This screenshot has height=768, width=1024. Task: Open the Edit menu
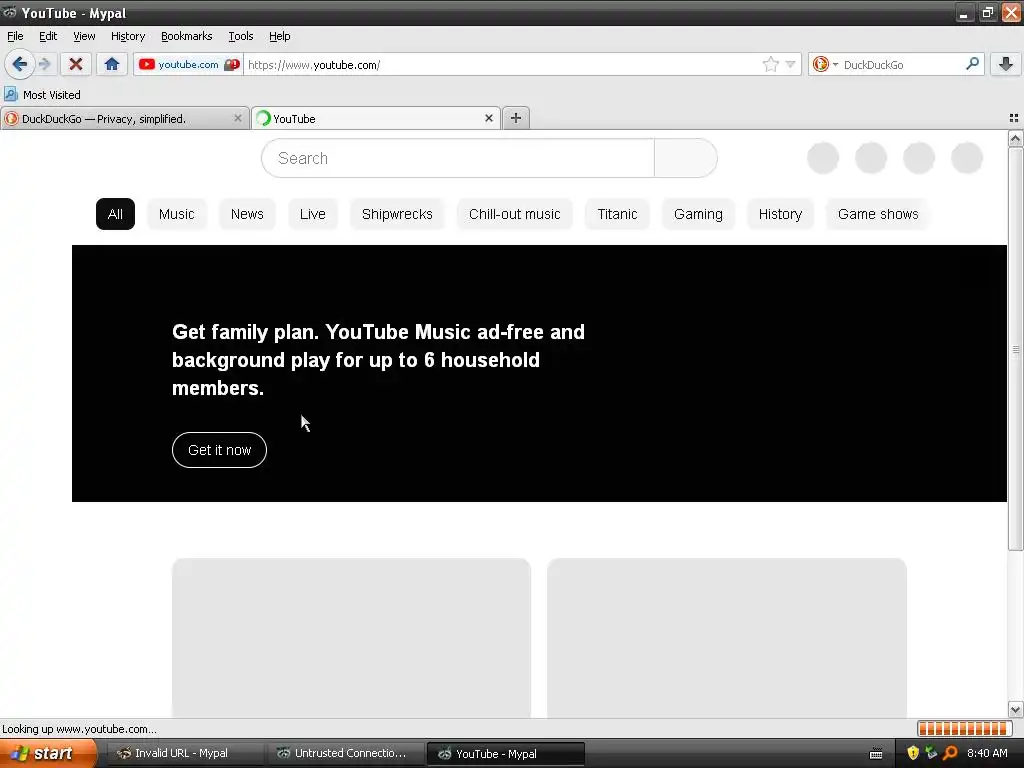click(48, 36)
